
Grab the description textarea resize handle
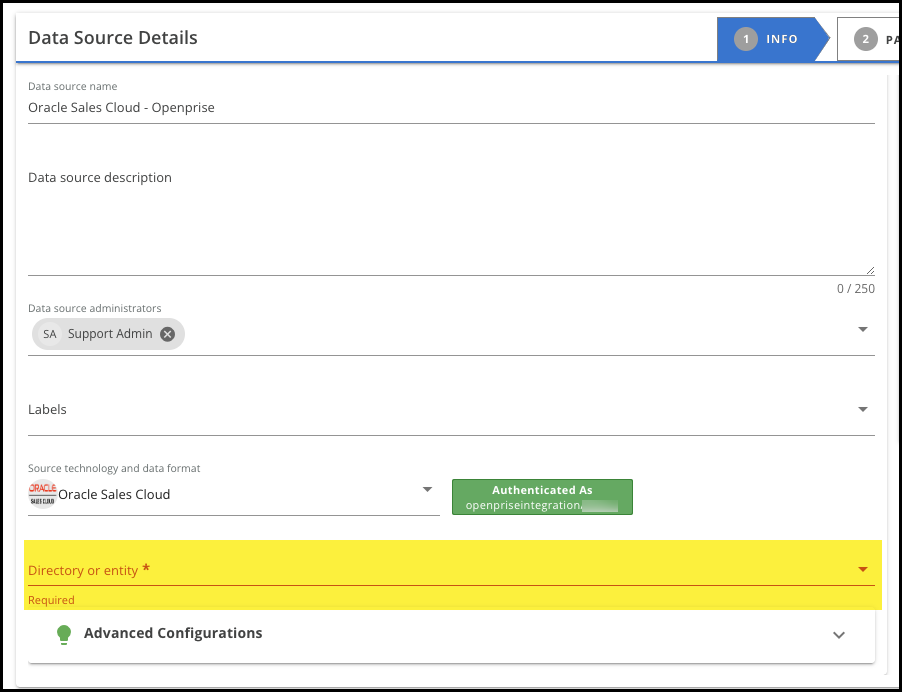pos(869,270)
